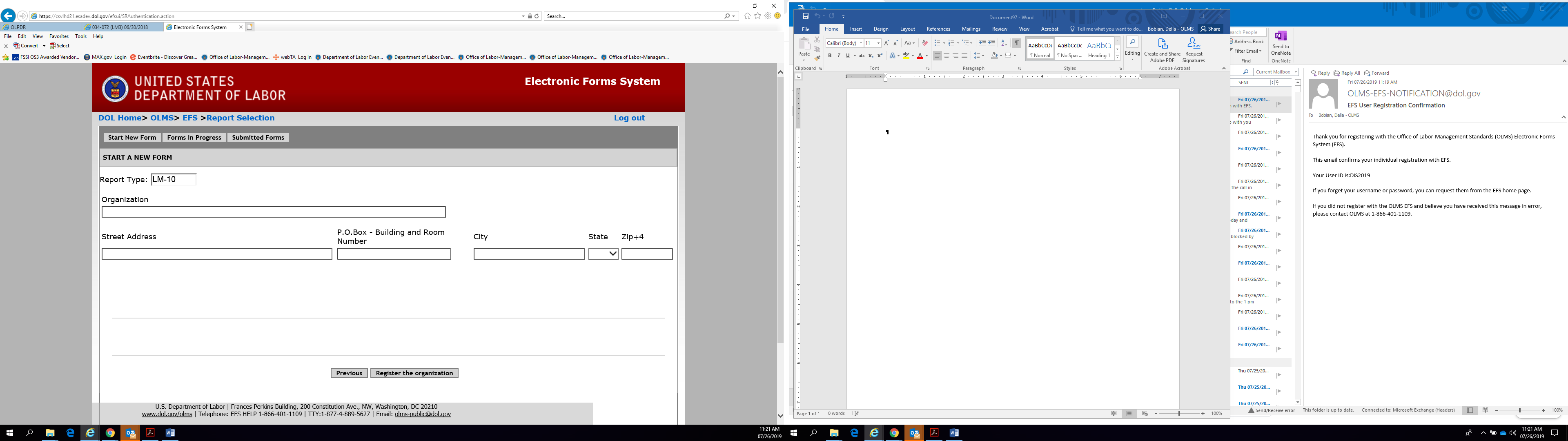
Task: Click the Word zoom slider
Action: click(1179, 414)
